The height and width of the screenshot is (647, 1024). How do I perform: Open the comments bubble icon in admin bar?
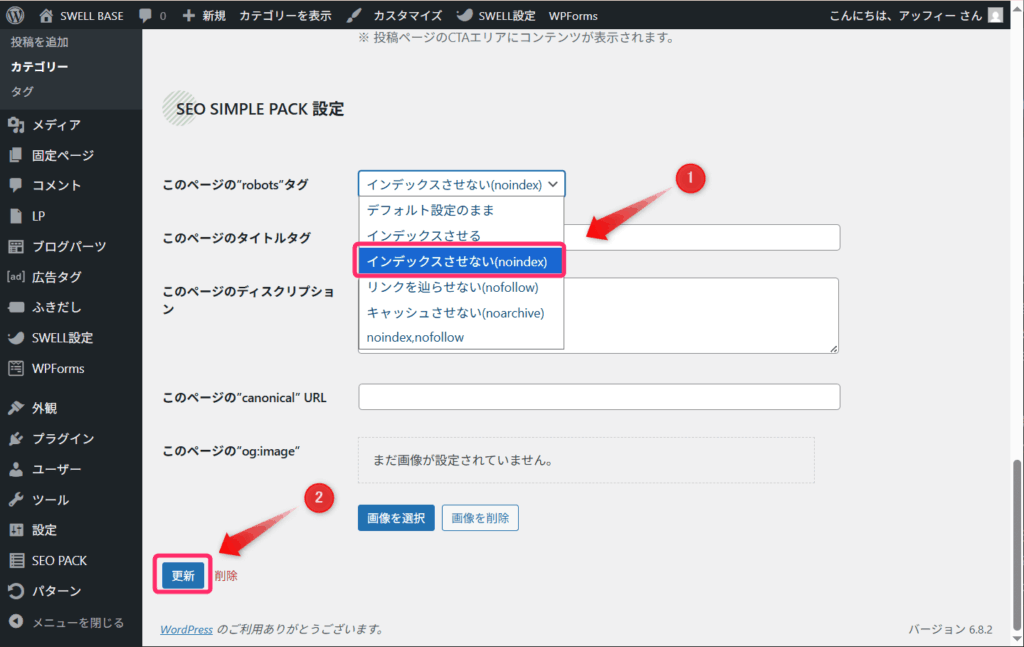pyautogui.click(x=145, y=16)
